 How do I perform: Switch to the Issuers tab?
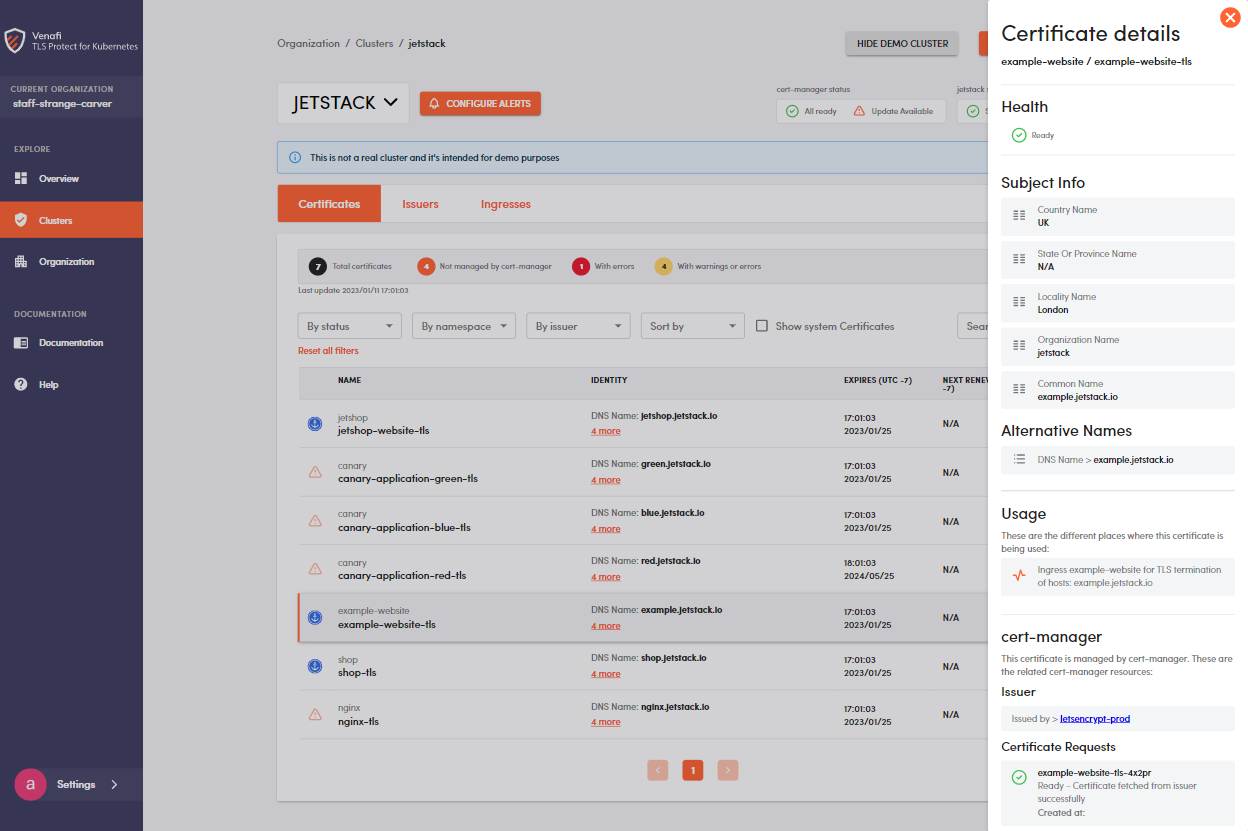420,204
